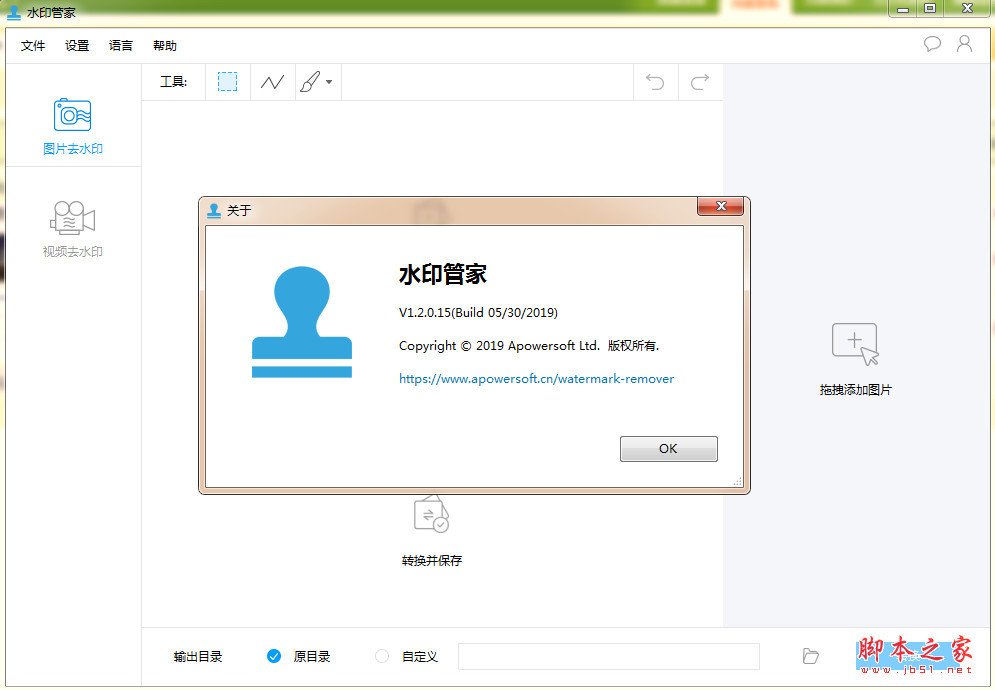Open the 图片去水印 image watermark removal mode
The width and height of the screenshot is (995, 690).
tap(72, 127)
